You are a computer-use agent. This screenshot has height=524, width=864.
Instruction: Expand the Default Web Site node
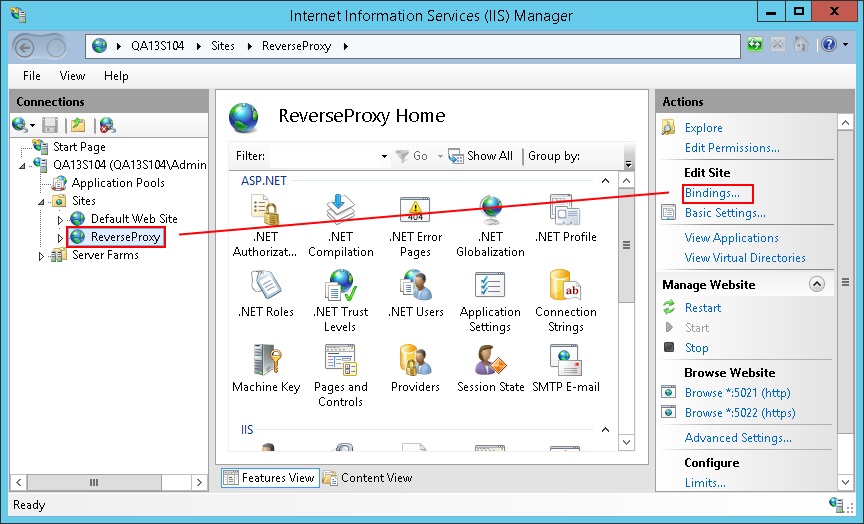[60, 220]
